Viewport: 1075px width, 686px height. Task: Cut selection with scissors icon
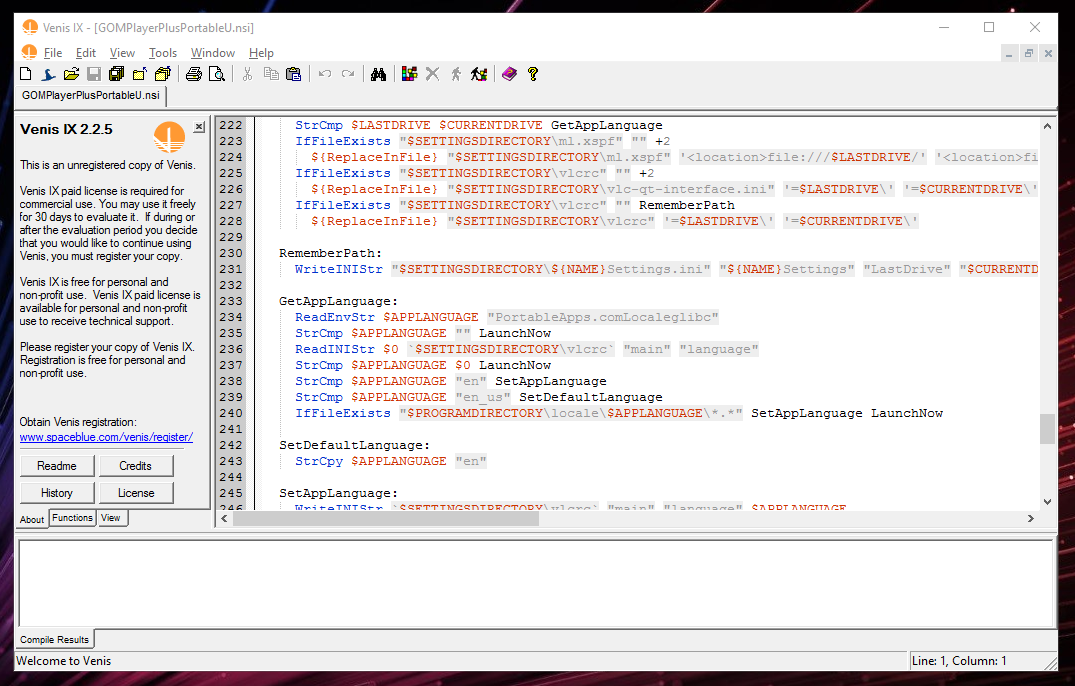pos(247,74)
